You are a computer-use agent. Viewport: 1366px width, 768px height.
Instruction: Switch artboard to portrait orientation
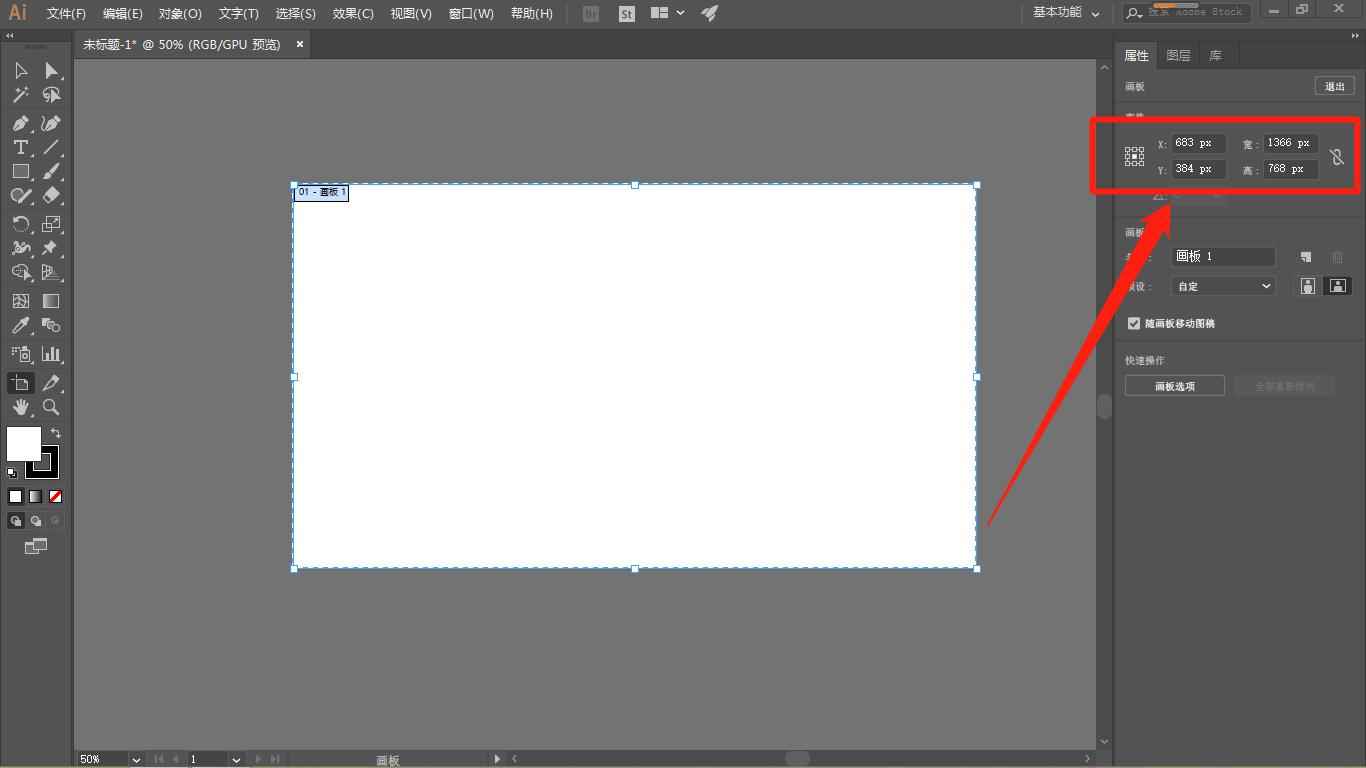coord(1307,286)
